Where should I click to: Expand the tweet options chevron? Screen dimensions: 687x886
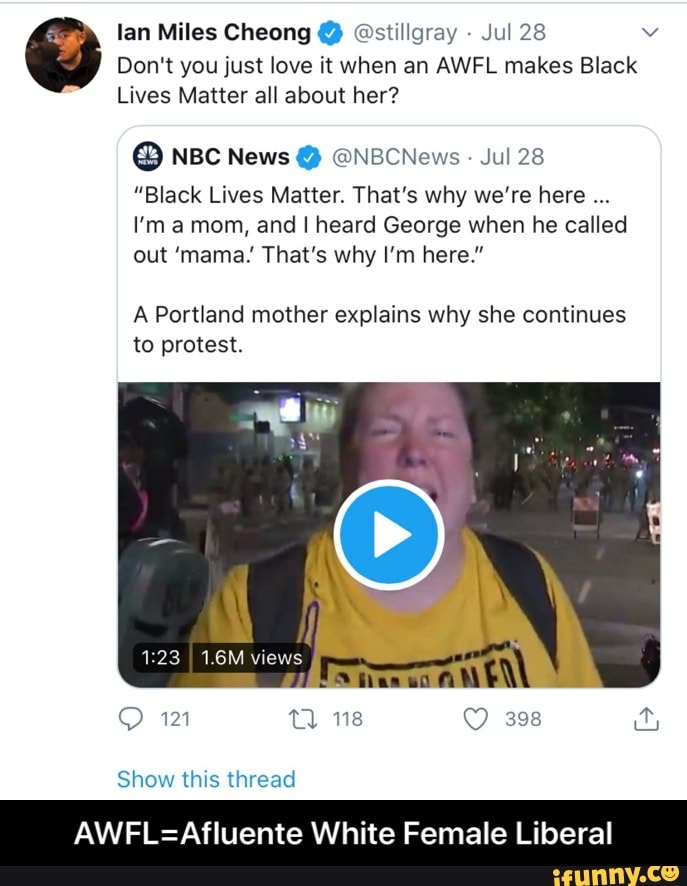(x=649, y=32)
